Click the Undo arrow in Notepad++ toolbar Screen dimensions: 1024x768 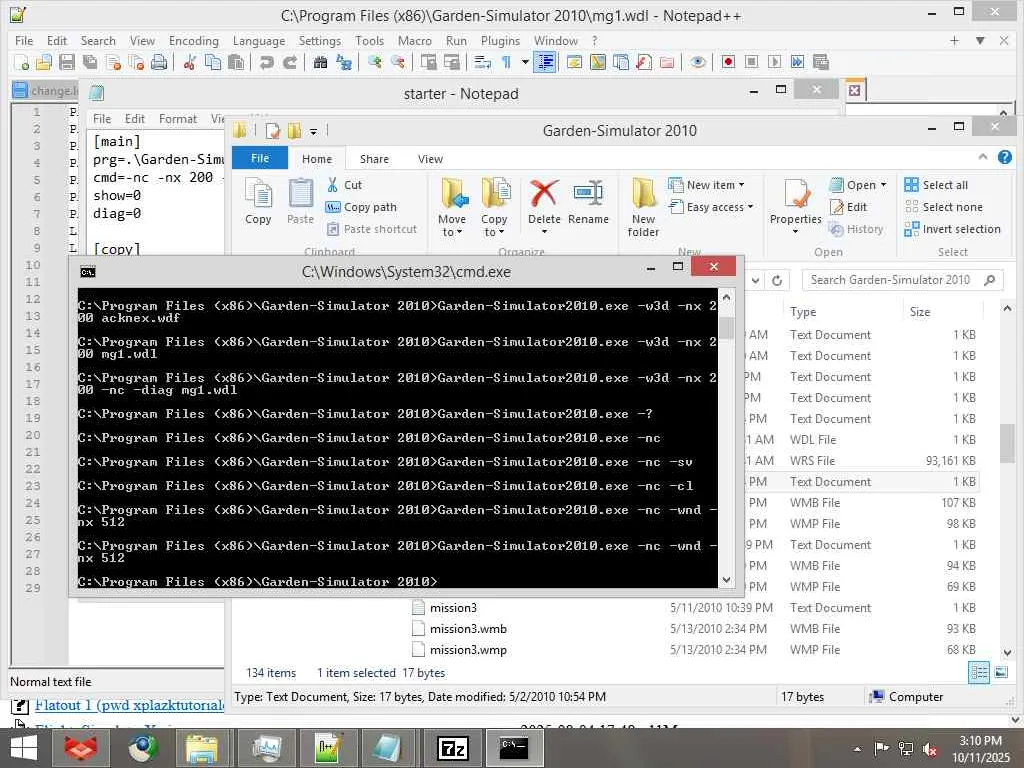click(266, 62)
